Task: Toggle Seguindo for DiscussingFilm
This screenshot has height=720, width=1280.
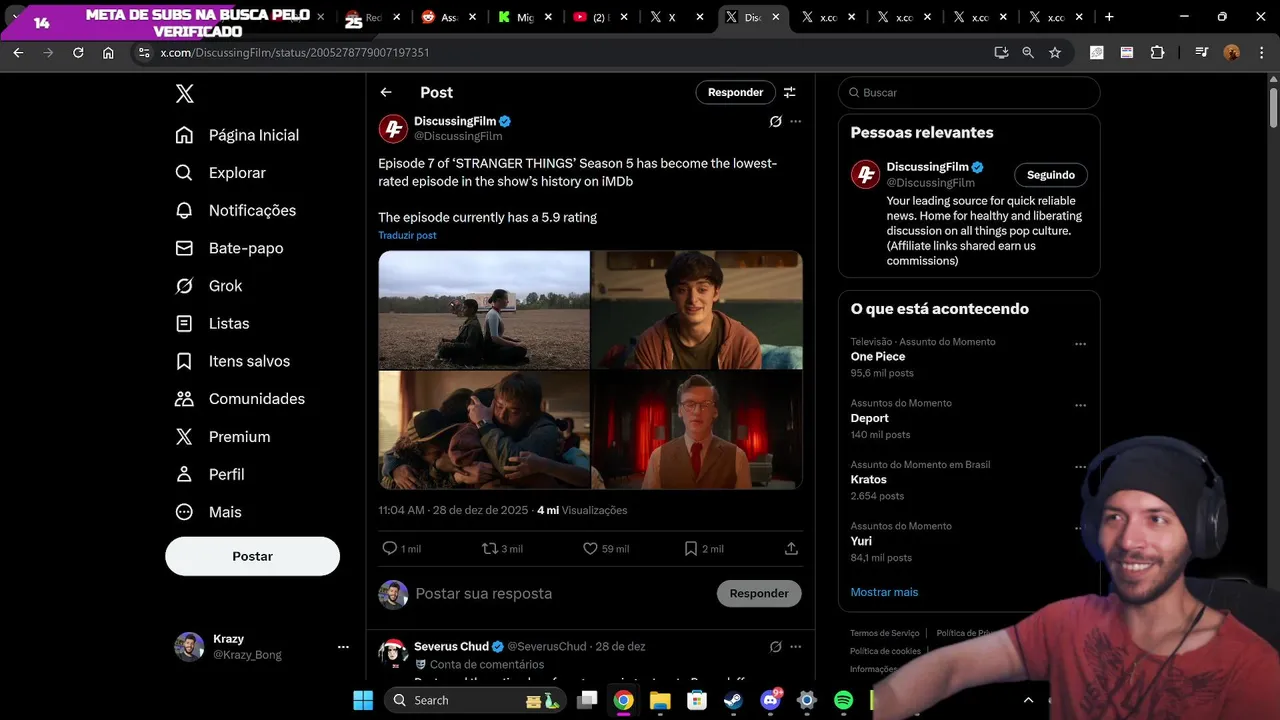Action: coord(1051,175)
